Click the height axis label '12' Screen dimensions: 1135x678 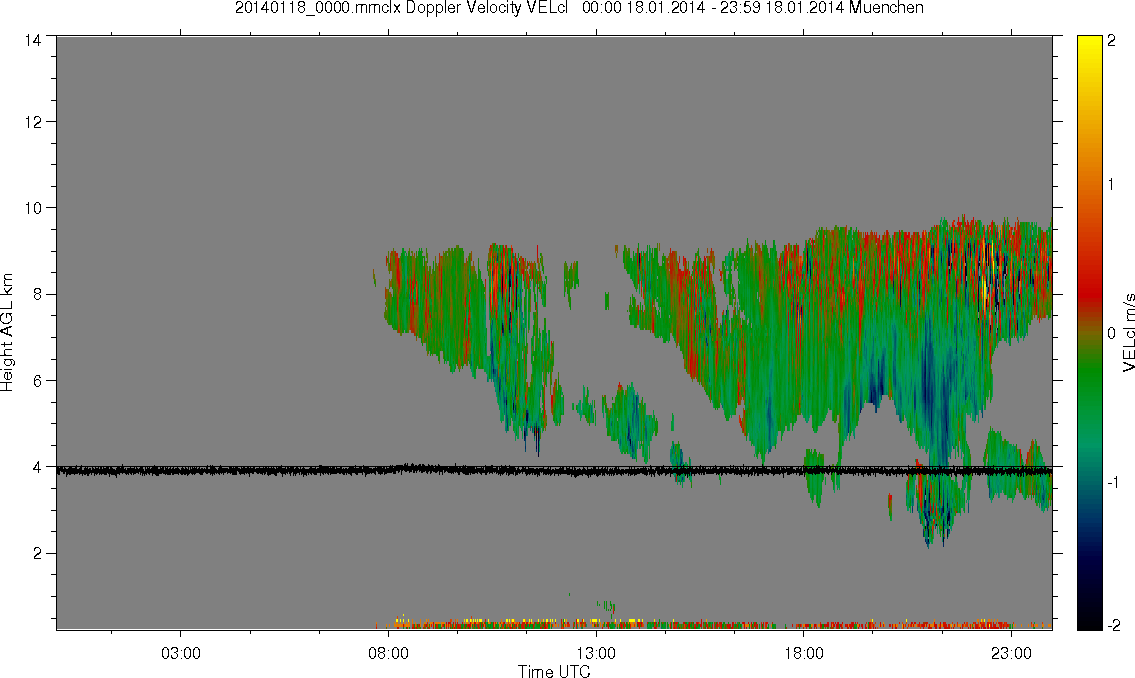(33, 122)
